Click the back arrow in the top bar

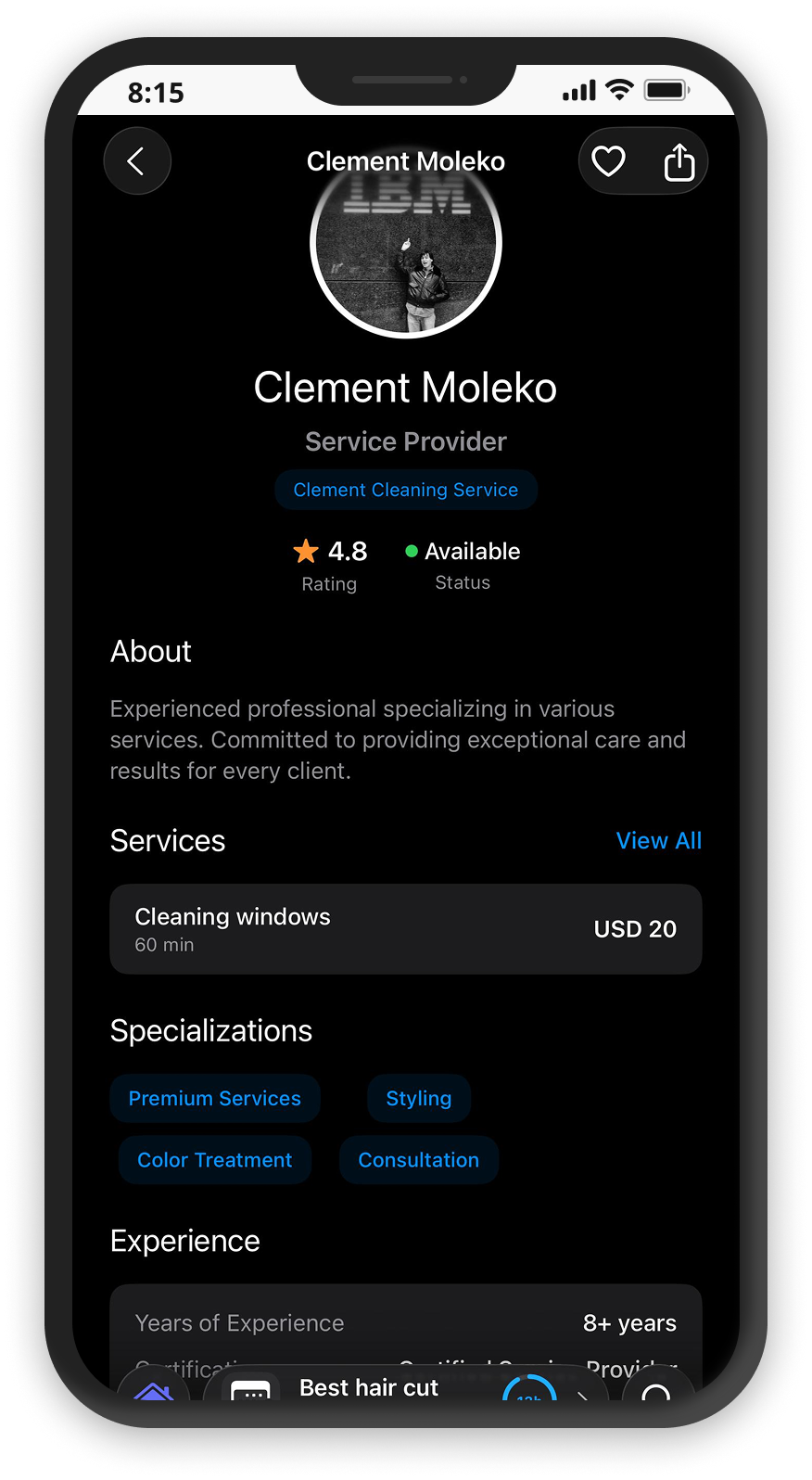click(x=137, y=160)
